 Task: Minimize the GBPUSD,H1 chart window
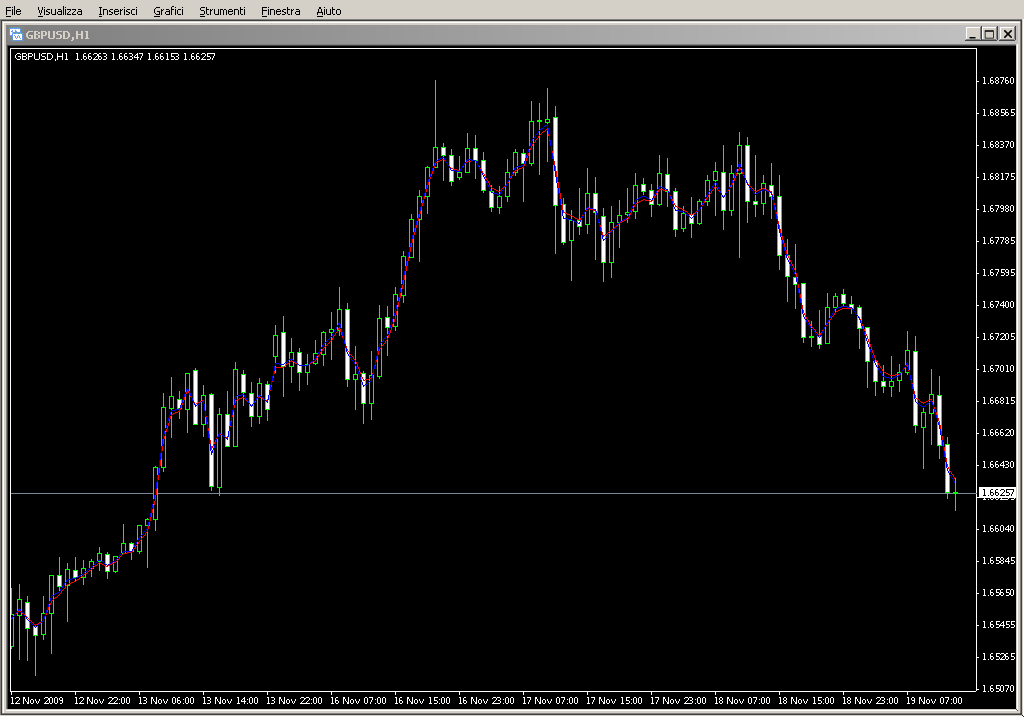pos(972,34)
